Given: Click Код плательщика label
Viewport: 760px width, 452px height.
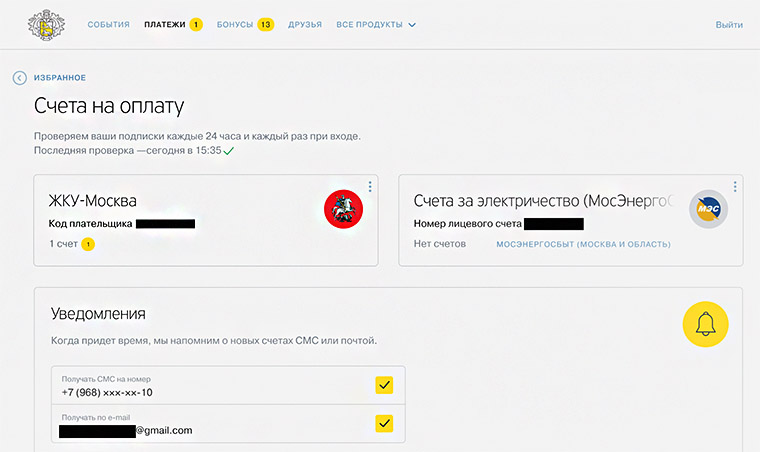Looking at the screenshot, I should pyautogui.click(x=90, y=224).
